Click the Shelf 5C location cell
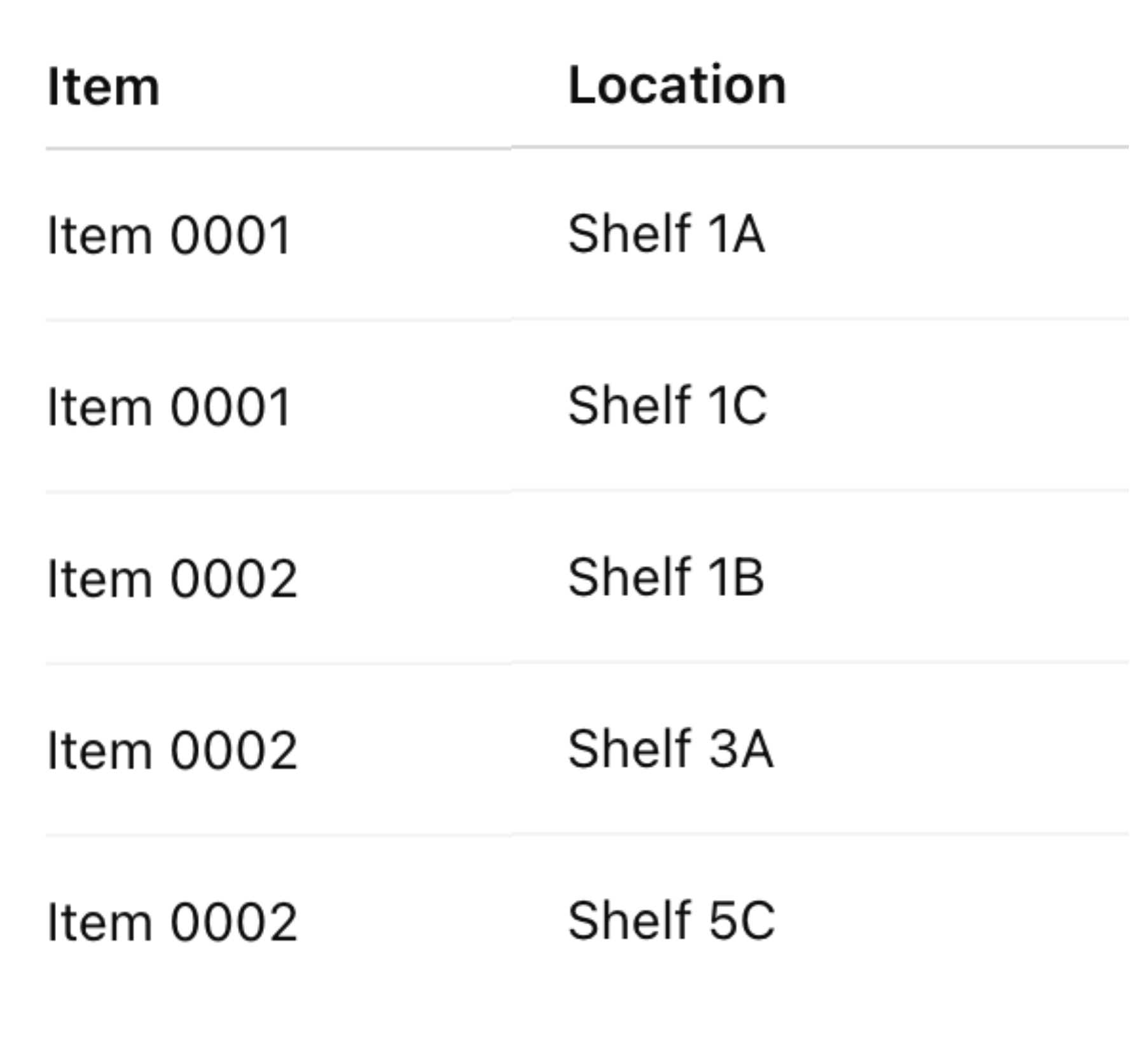The width and height of the screenshot is (1148, 1047). click(671, 921)
